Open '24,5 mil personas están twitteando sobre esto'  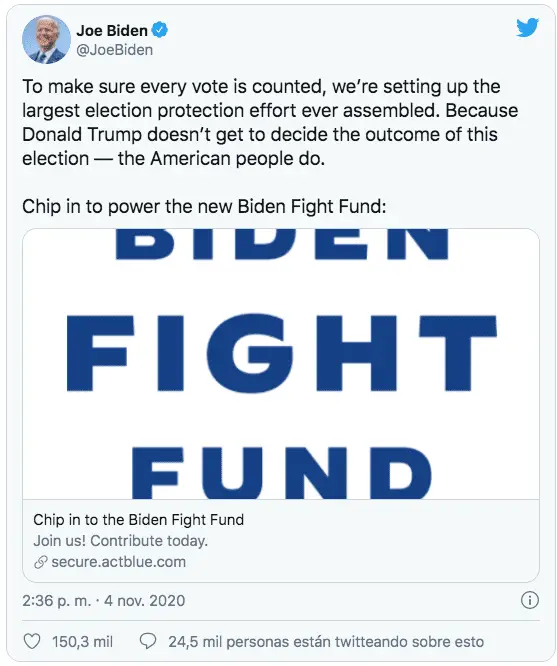[326, 642]
